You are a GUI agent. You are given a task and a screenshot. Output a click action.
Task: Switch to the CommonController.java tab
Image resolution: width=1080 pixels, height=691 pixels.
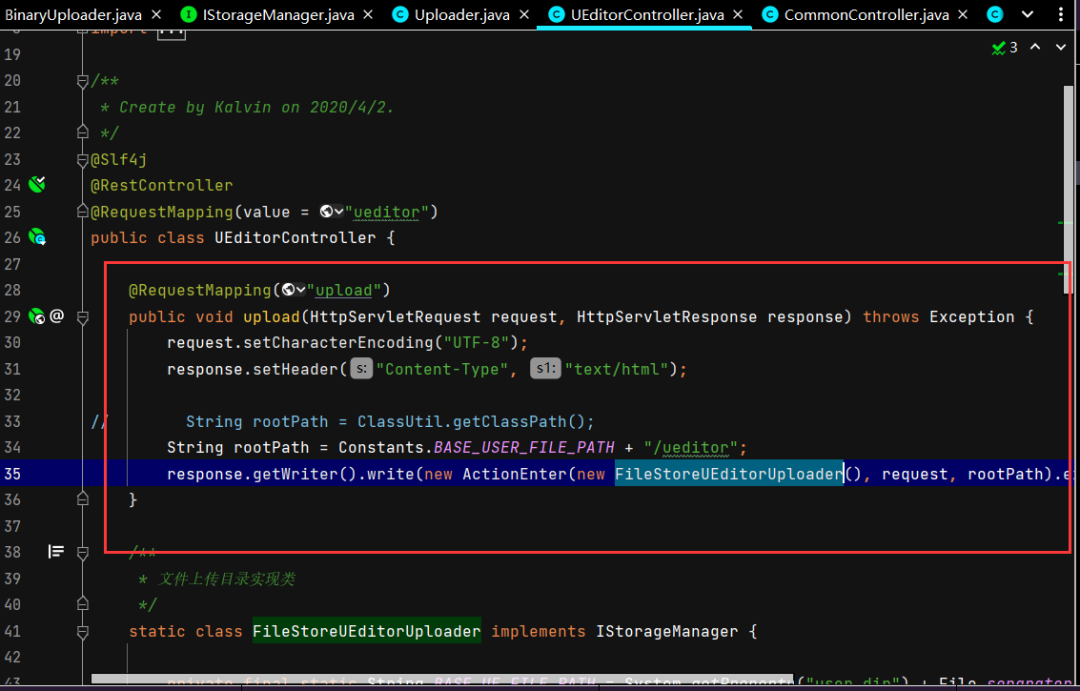[x=865, y=15]
